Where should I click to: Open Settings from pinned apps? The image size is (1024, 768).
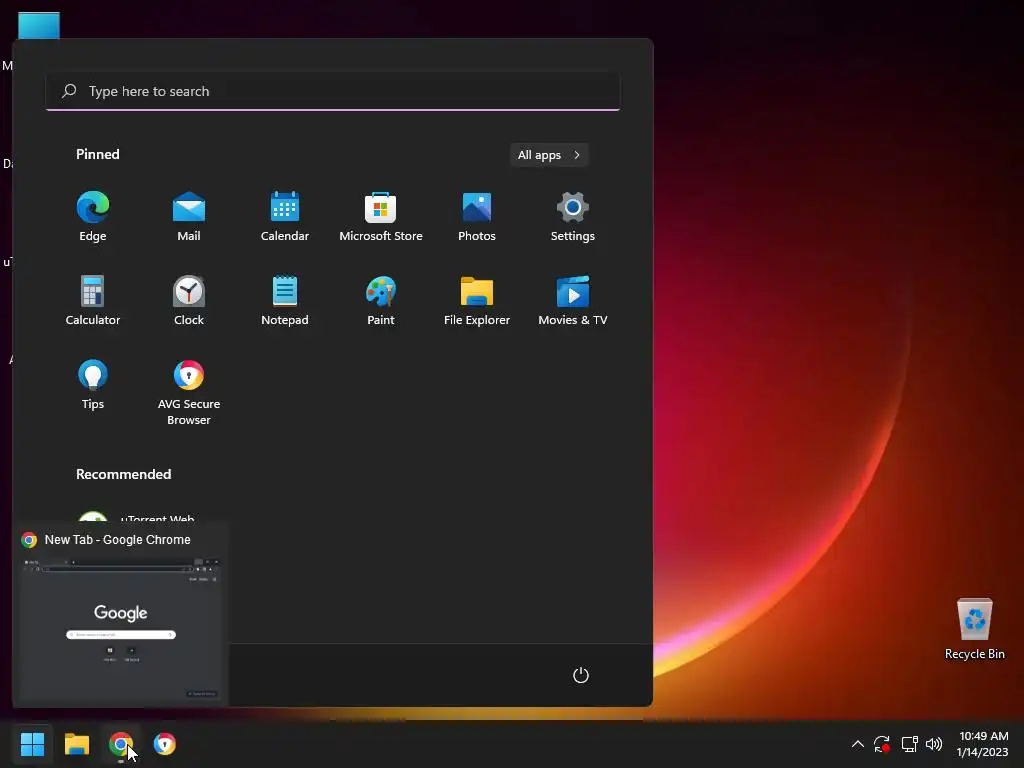tap(573, 217)
